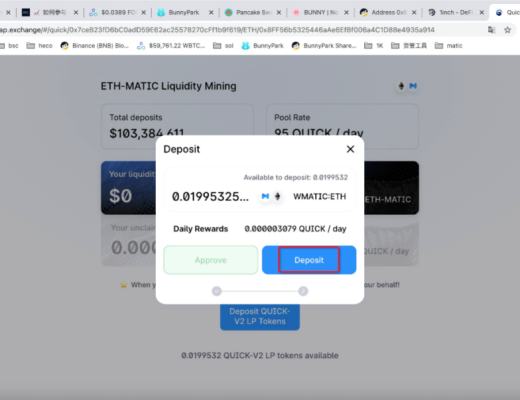Open the BunnyPark Share bookmark

point(324,46)
